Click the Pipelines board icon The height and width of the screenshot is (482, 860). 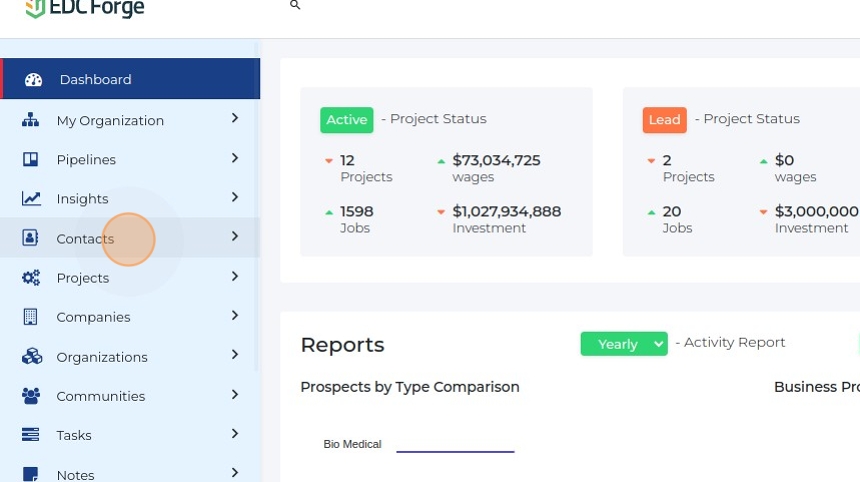[x=30, y=159]
